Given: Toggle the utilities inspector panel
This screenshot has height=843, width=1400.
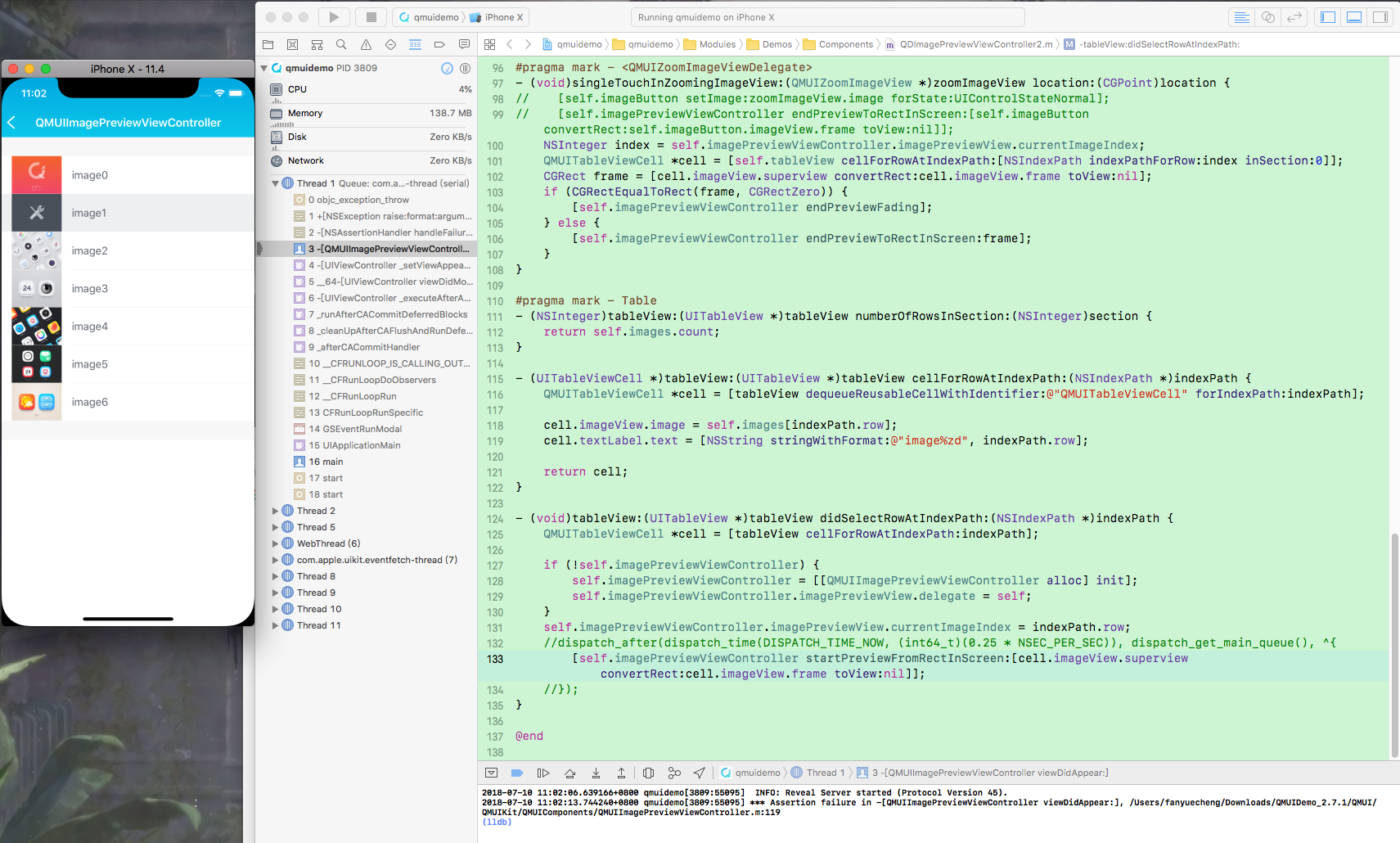Looking at the screenshot, I should click(1381, 16).
